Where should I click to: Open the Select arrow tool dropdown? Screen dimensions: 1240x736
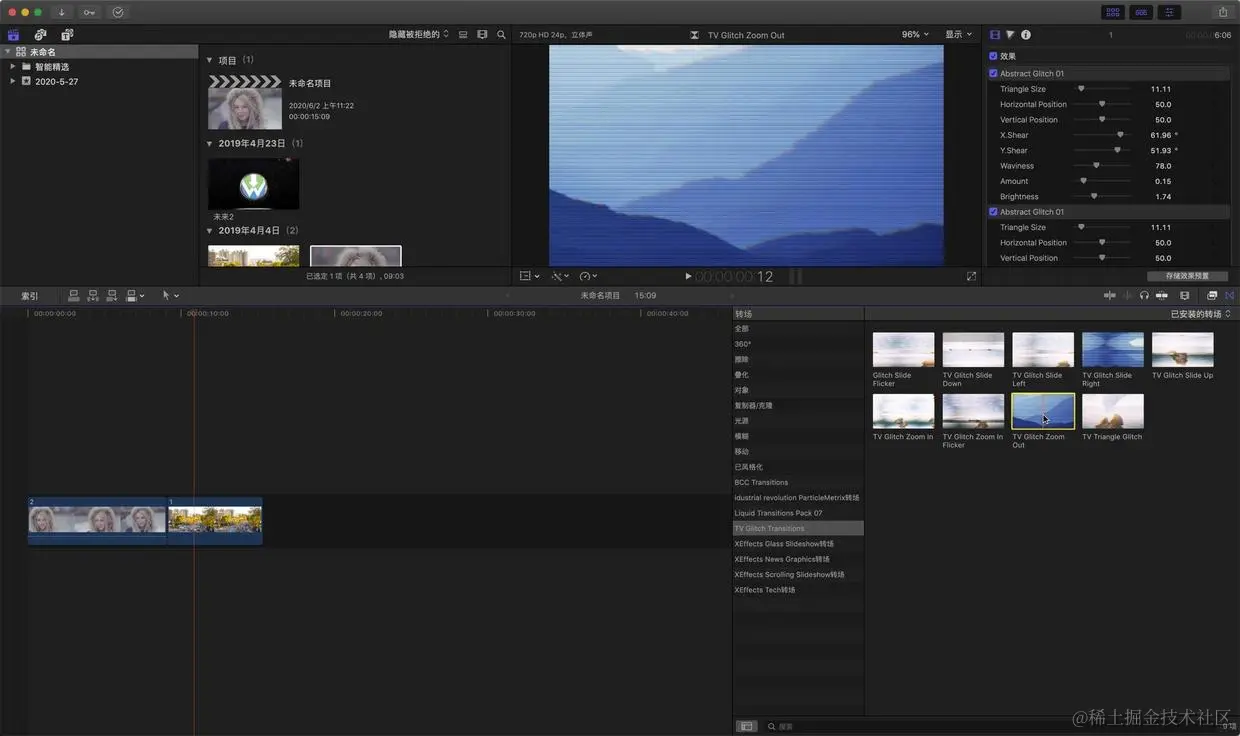click(x=170, y=296)
